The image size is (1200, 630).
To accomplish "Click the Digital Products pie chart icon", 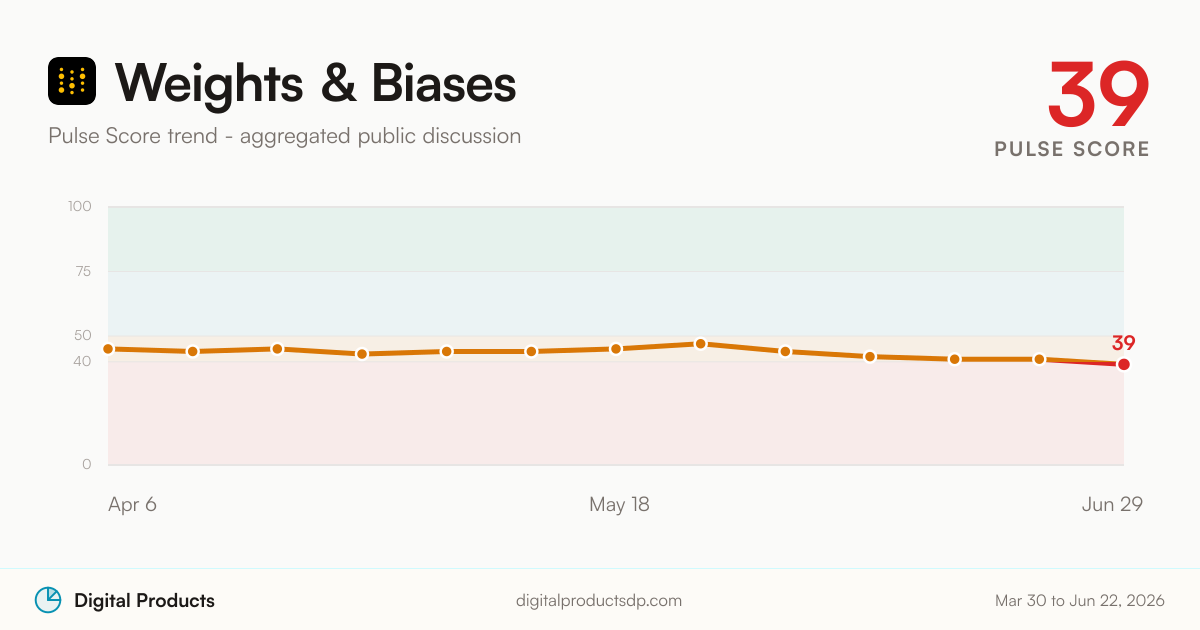I will 48,600.
